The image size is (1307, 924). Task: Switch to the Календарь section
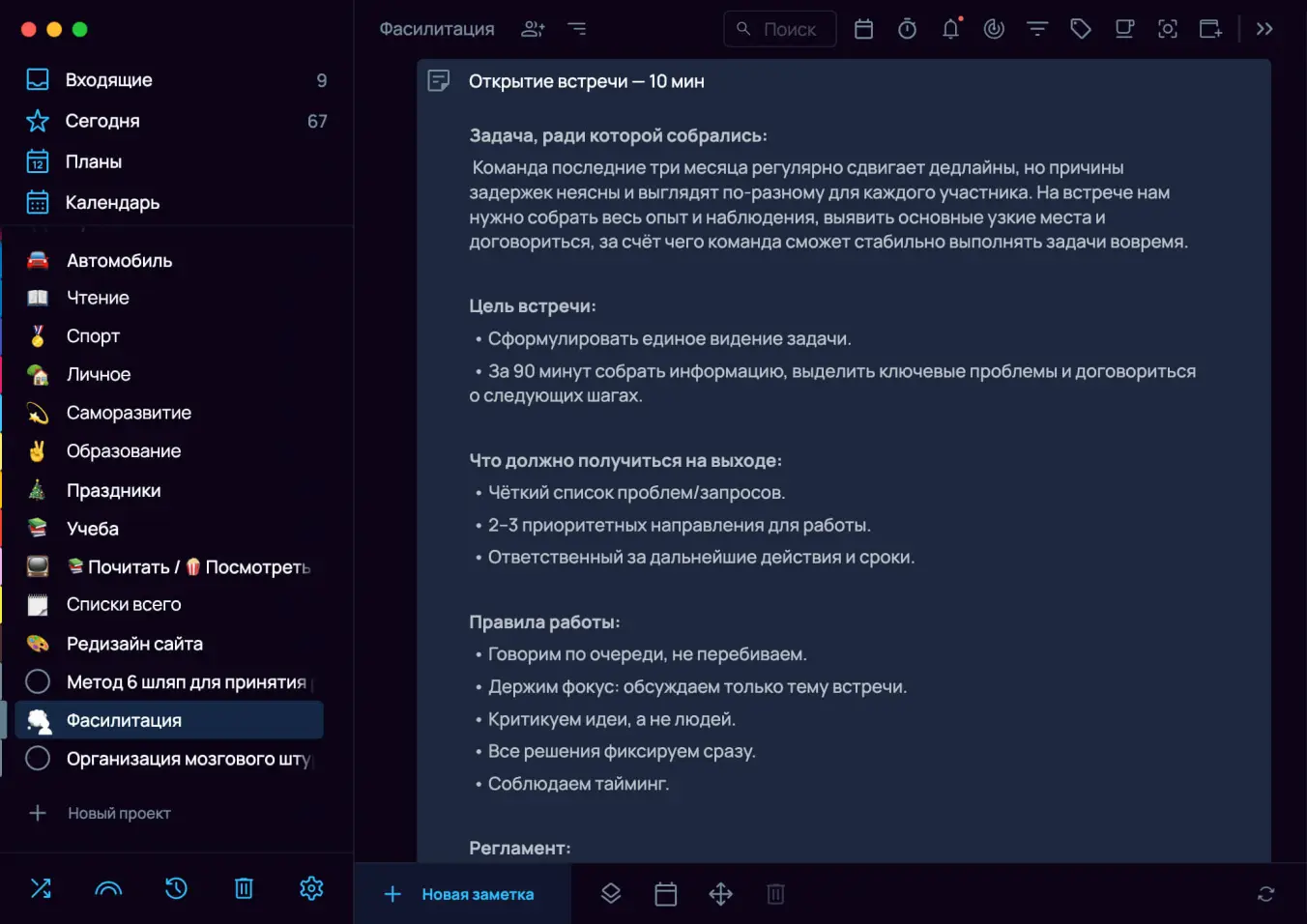[112, 202]
